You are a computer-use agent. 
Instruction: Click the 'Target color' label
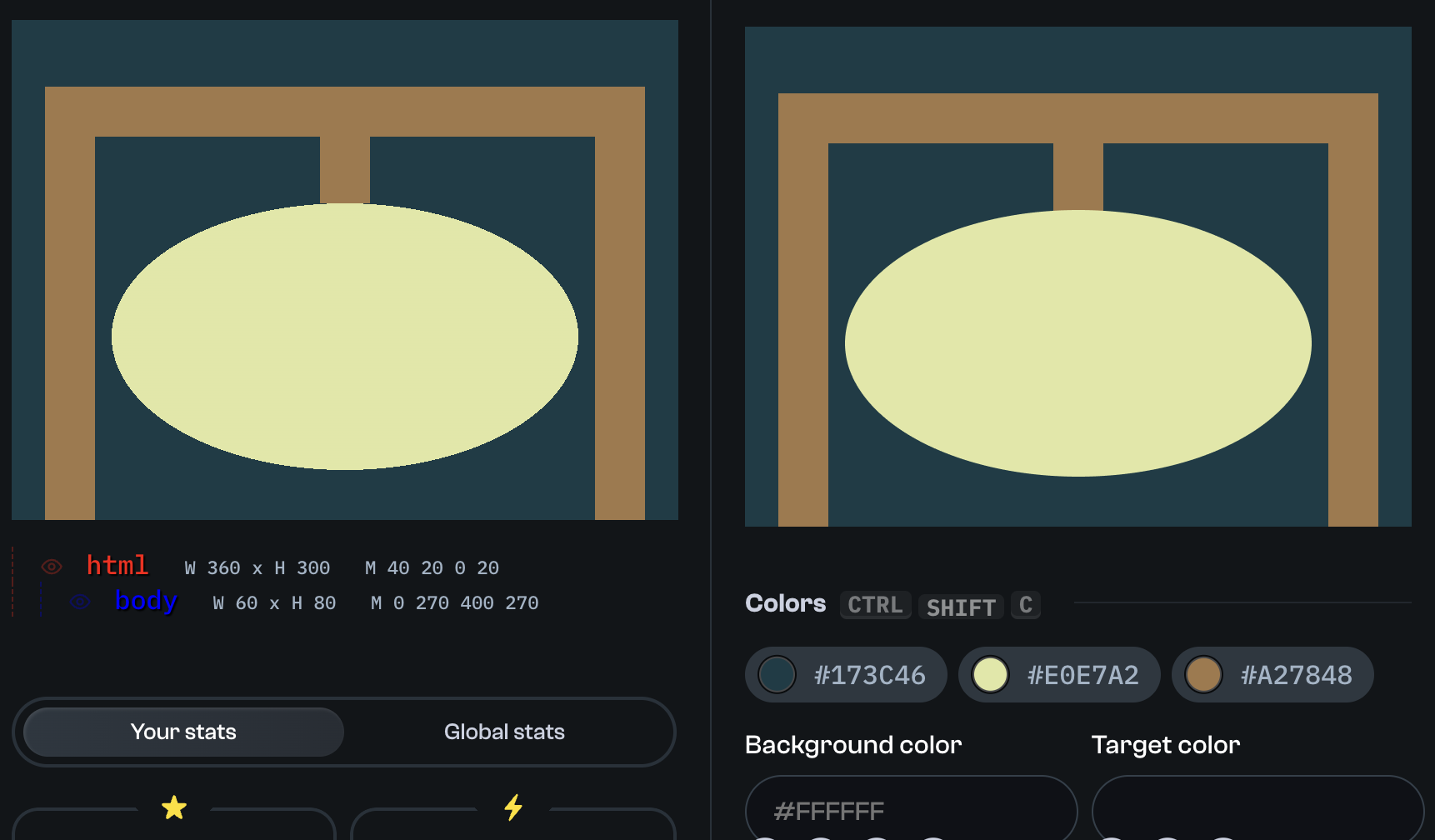click(x=1166, y=744)
